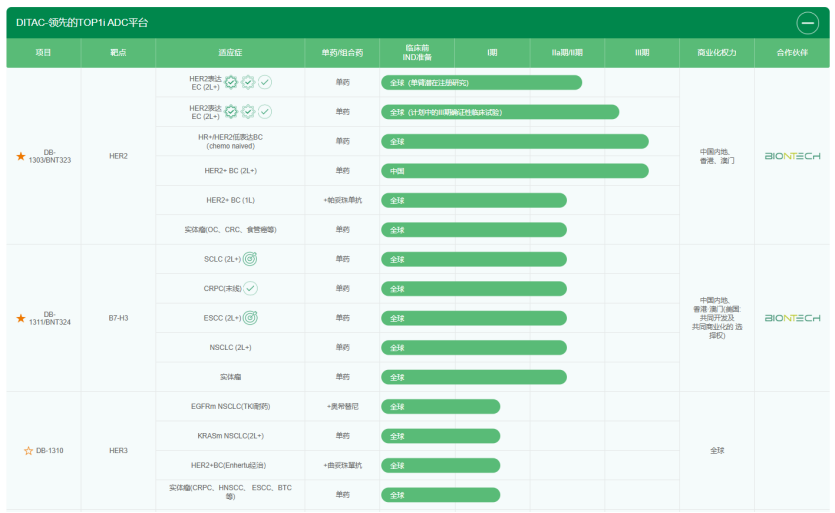Click the circled checkmark in topmost HER2表达 EC row
This screenshot has width=835, height=513.
coord(265,82)
